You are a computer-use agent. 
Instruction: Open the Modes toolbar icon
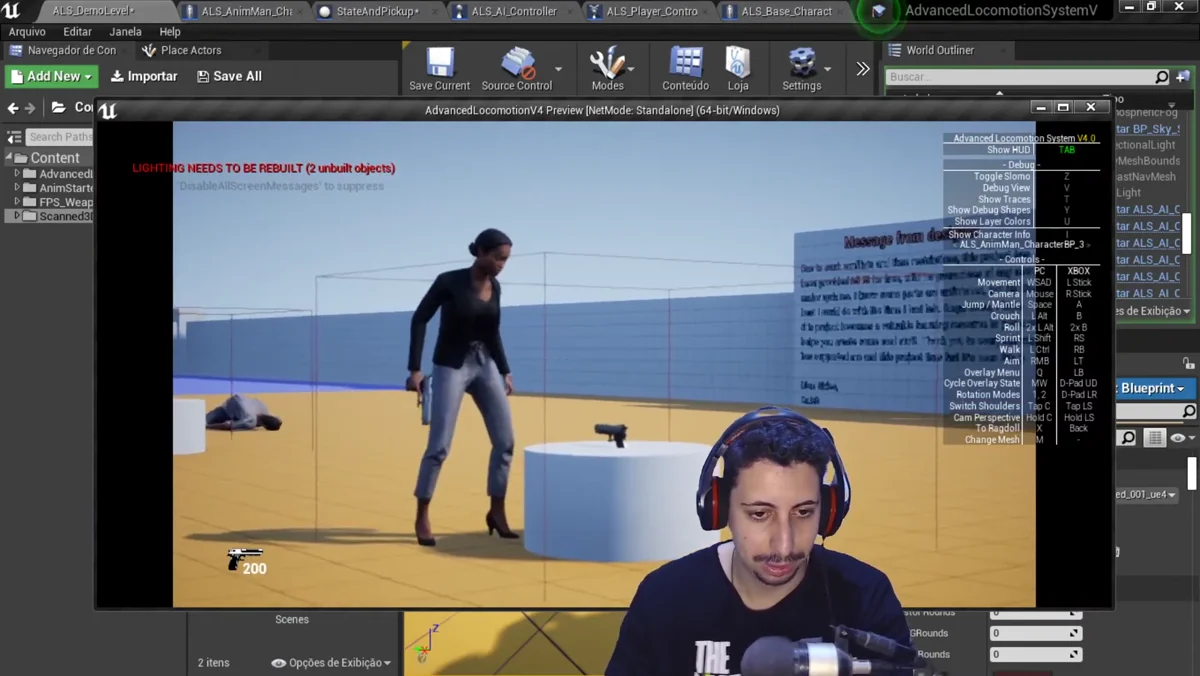(607, 68)
